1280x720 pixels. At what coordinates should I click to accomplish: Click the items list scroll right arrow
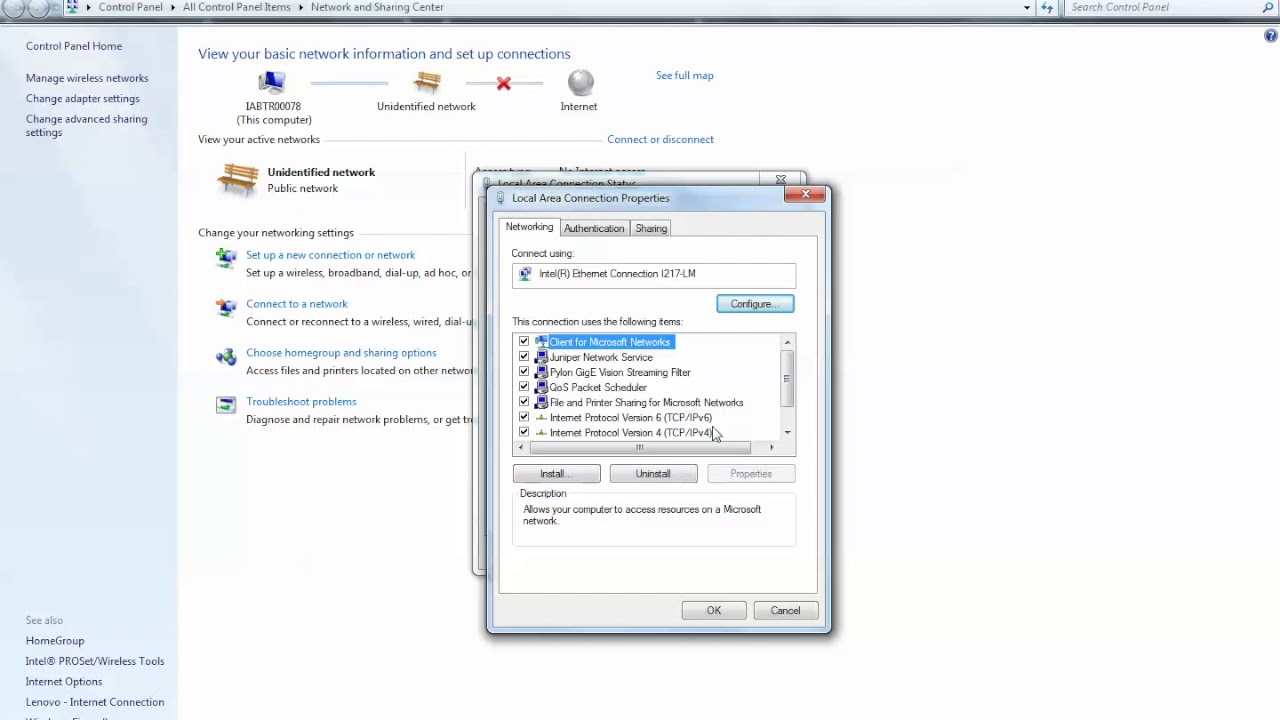771,447
